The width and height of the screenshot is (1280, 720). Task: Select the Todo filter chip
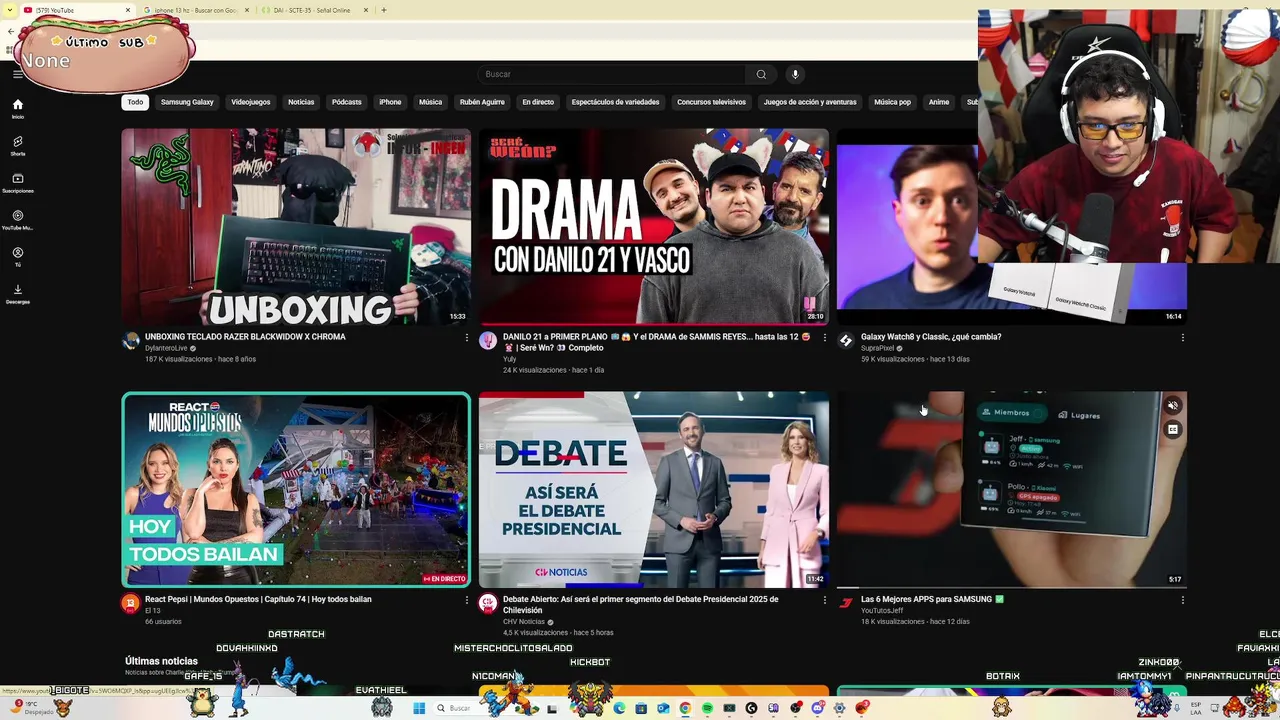click(x=135, y=102)
